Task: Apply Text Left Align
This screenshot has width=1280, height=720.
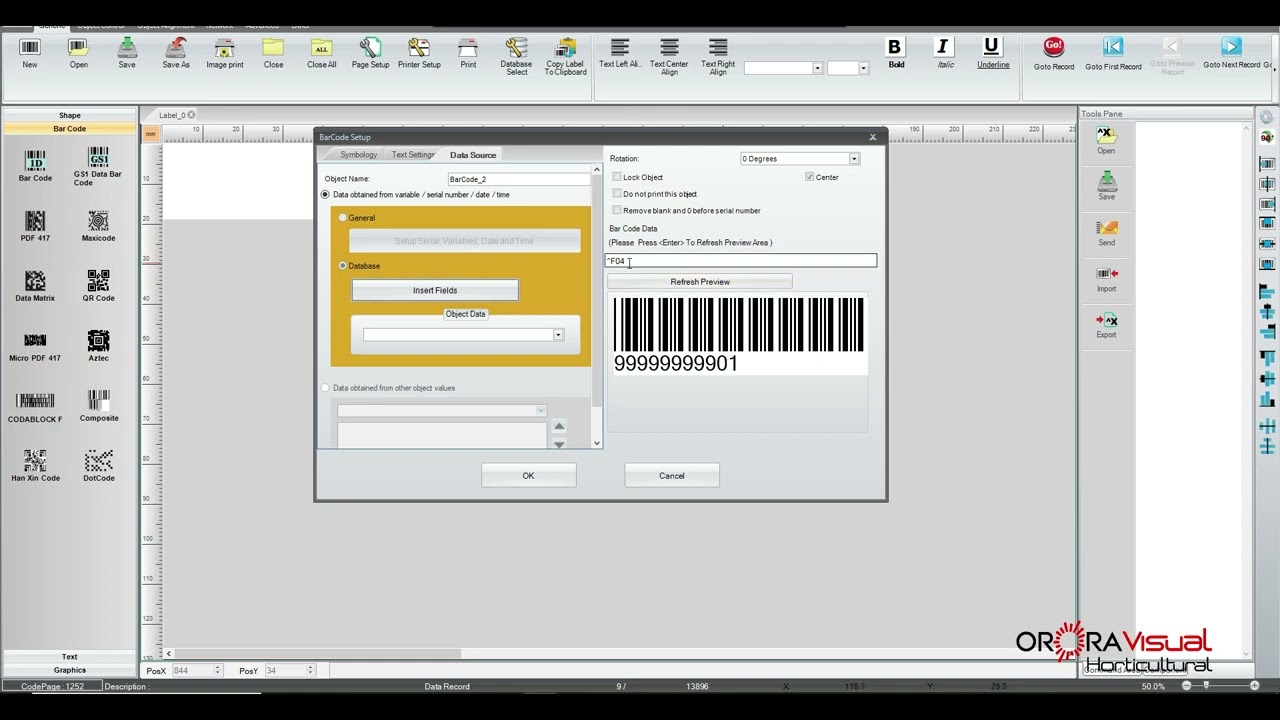Action: point(620,53)
